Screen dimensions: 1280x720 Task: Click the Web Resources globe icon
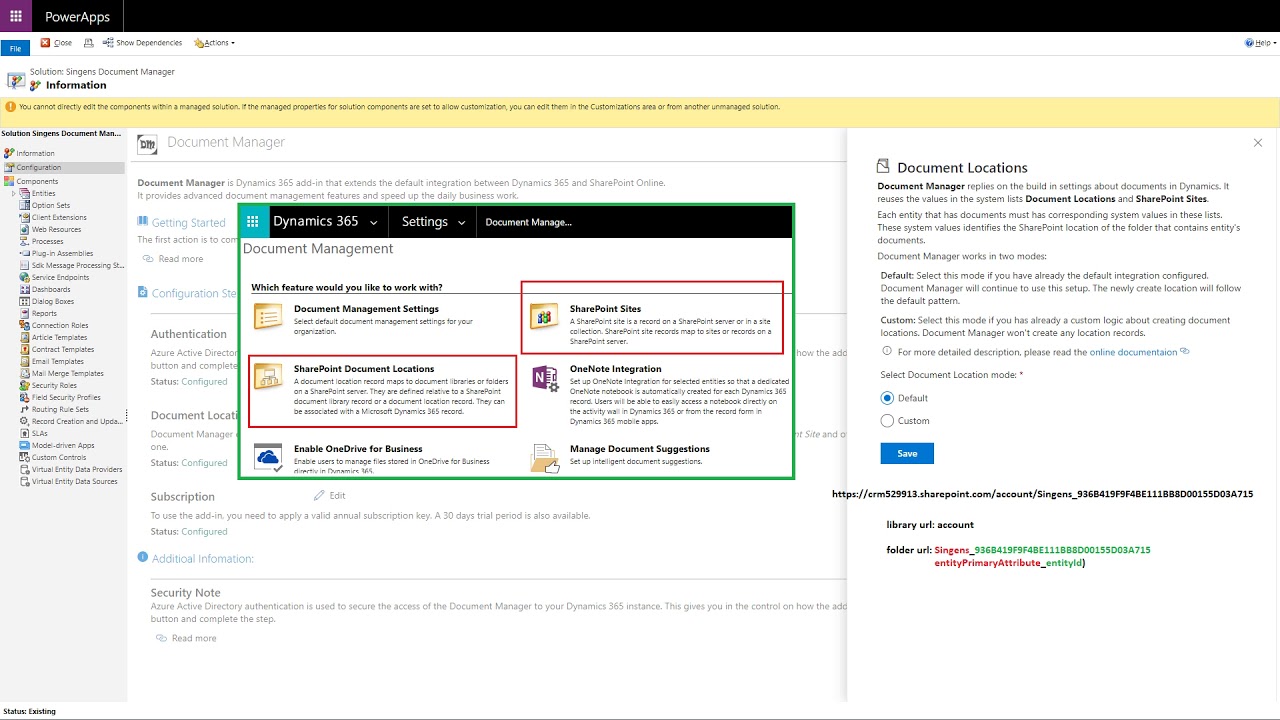(x=25, y=229)
